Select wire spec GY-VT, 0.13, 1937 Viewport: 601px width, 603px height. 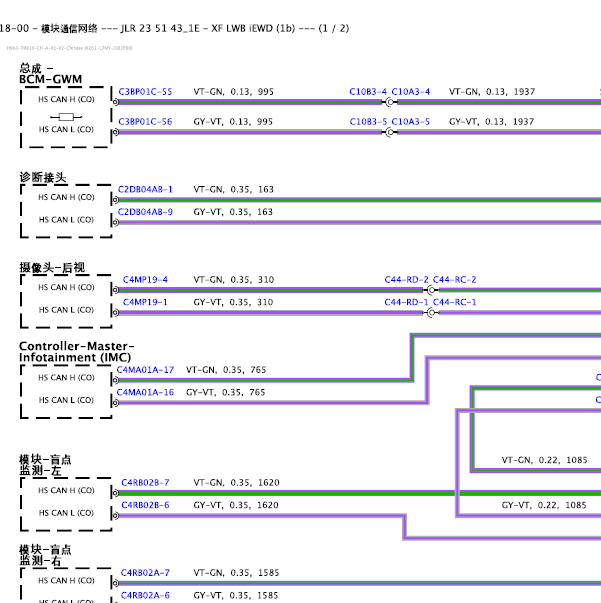[x=491, y=122]
